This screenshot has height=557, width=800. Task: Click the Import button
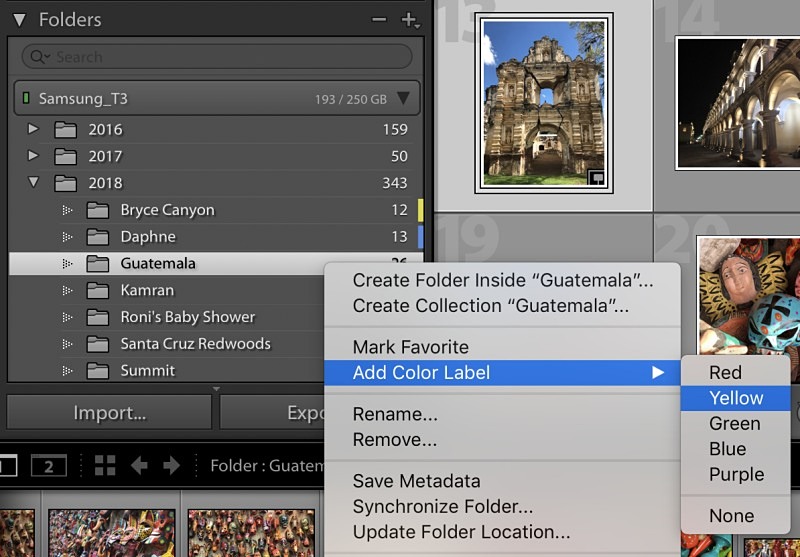(x=109, y=412)
